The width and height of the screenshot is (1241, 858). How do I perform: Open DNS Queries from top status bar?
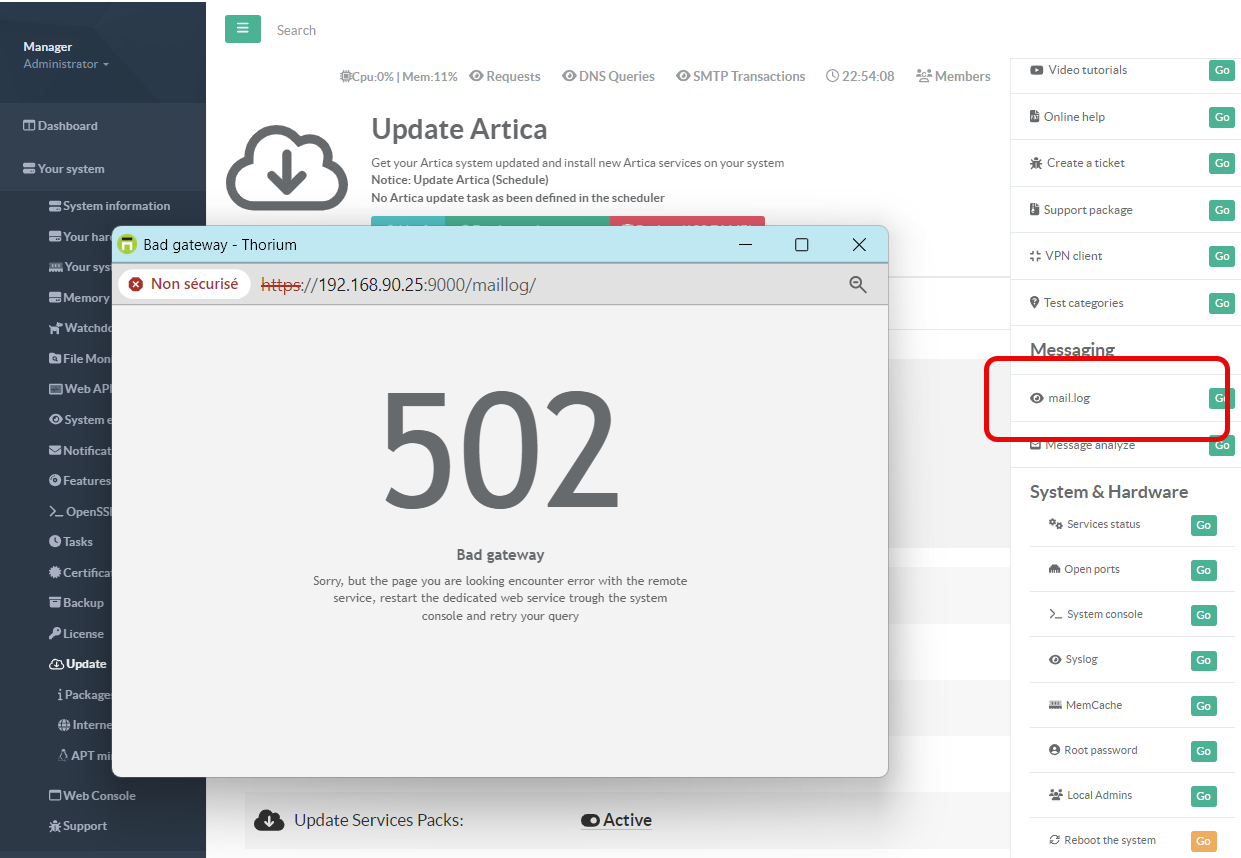[608, 76]
